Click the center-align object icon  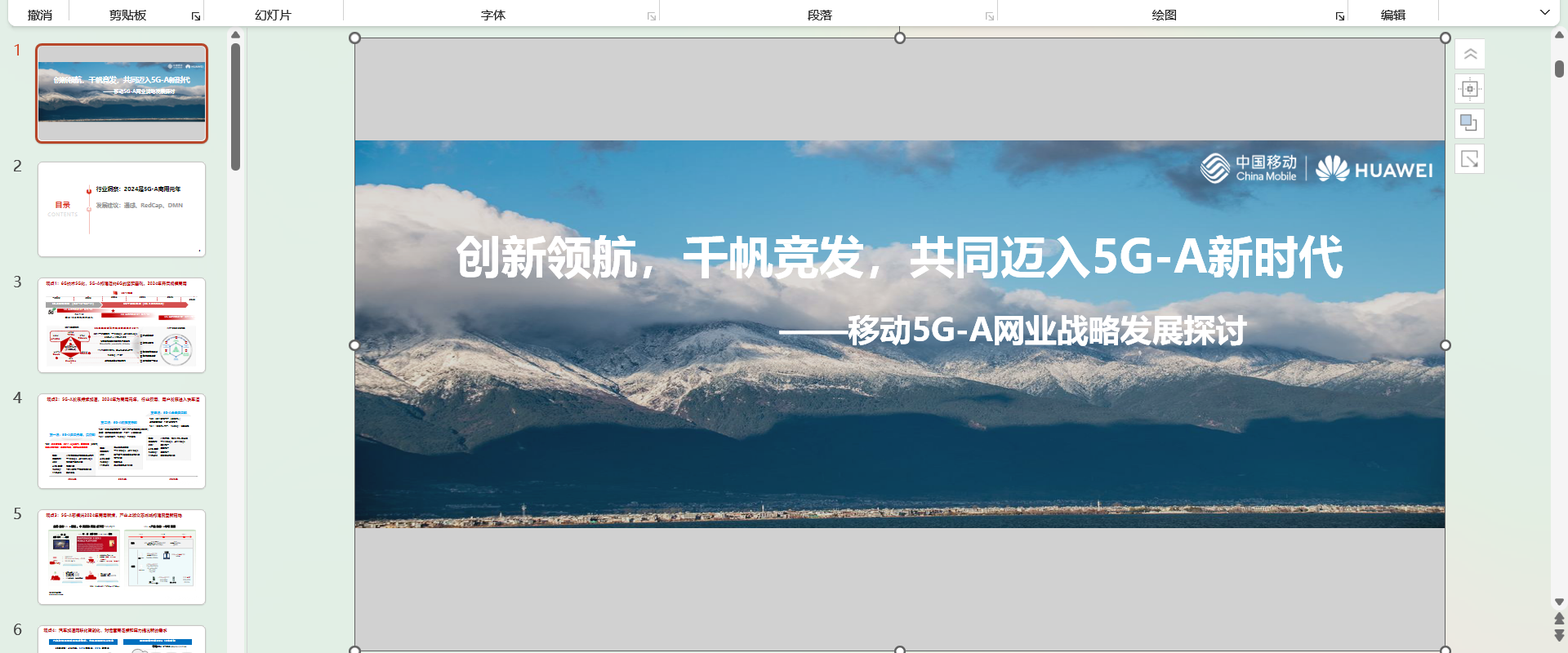tap(1470, 89)
